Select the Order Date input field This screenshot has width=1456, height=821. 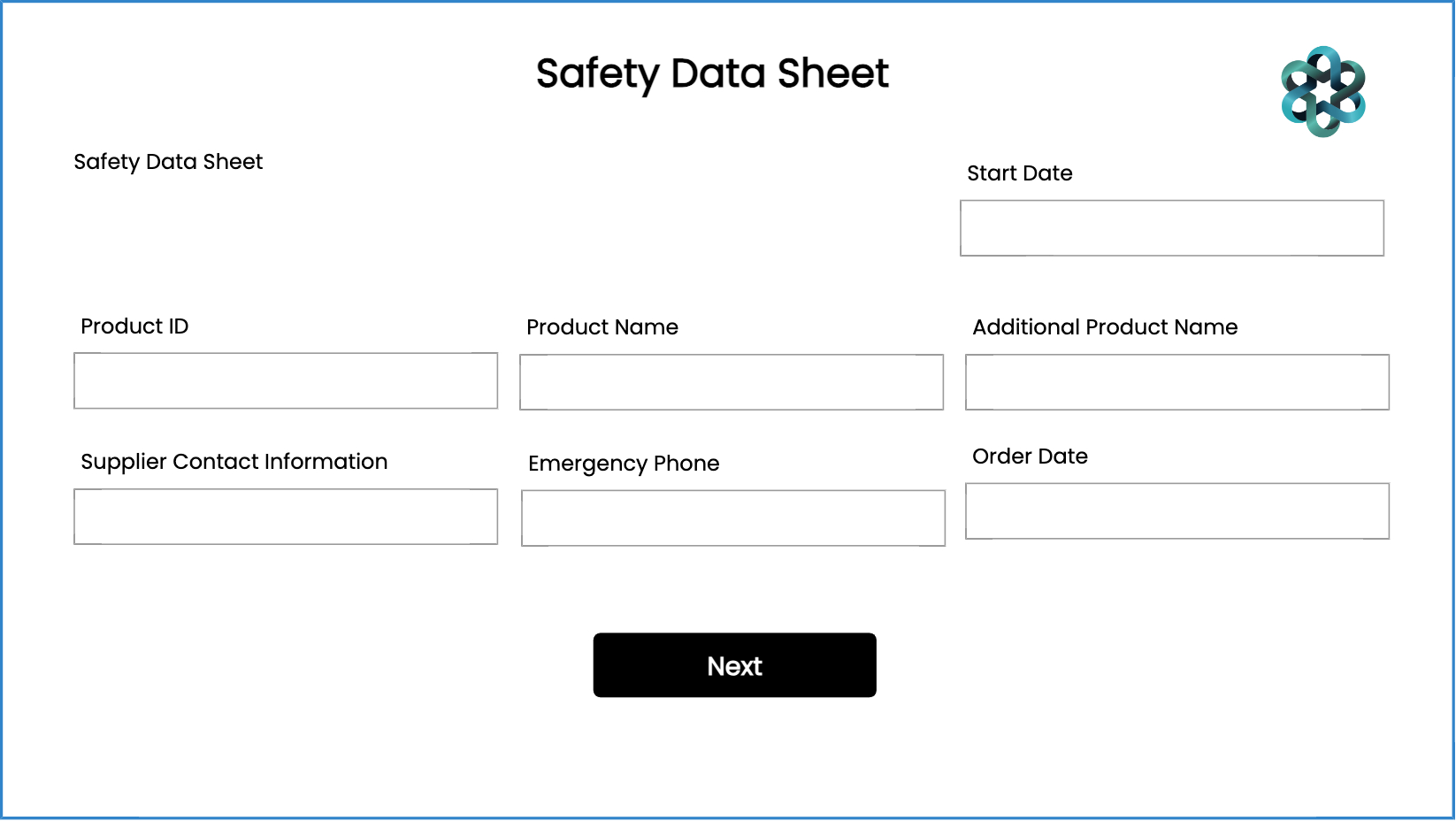pyautogui.click(x=1176, y=511)
